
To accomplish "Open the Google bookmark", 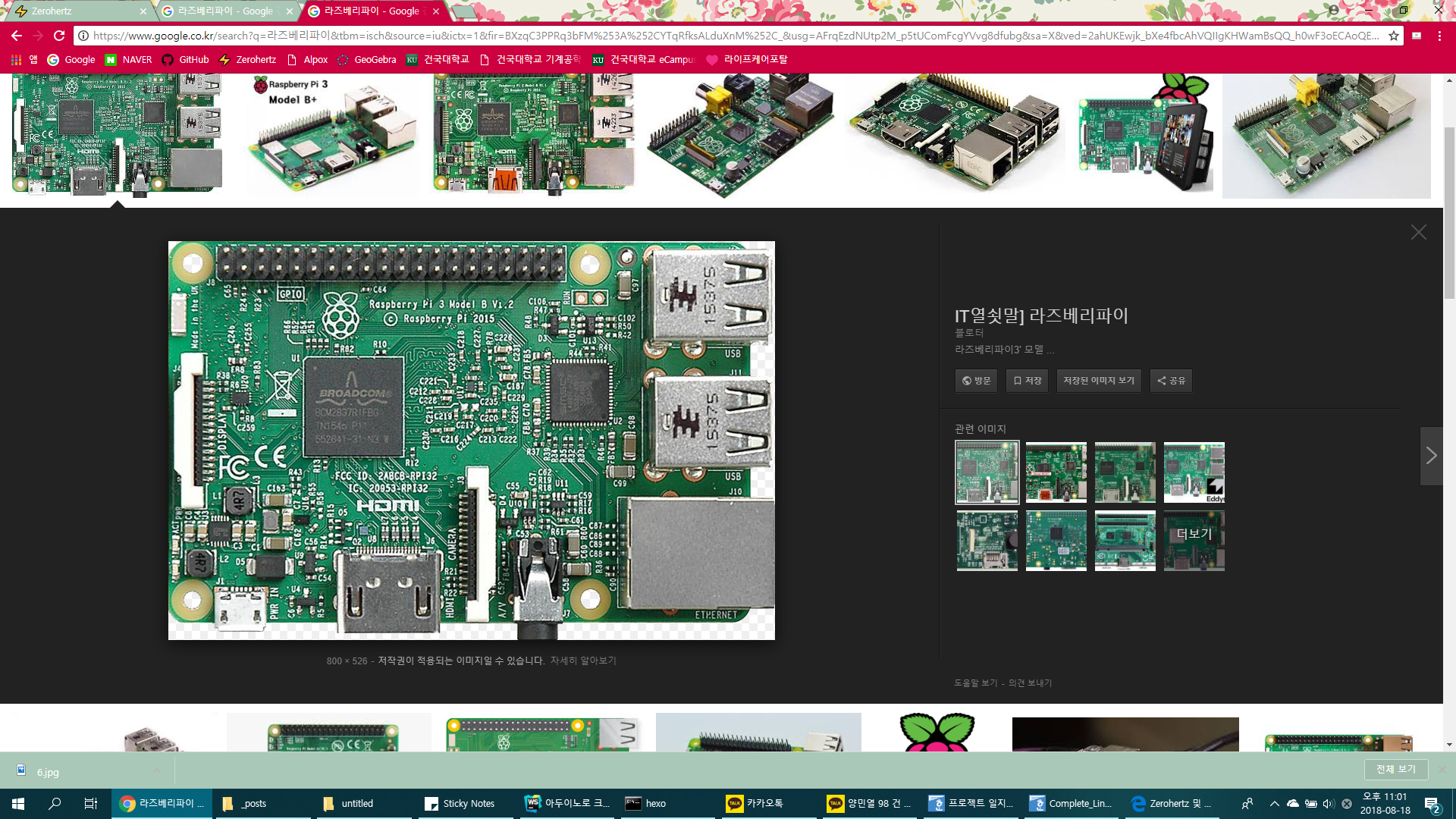I will click(71, 59).
